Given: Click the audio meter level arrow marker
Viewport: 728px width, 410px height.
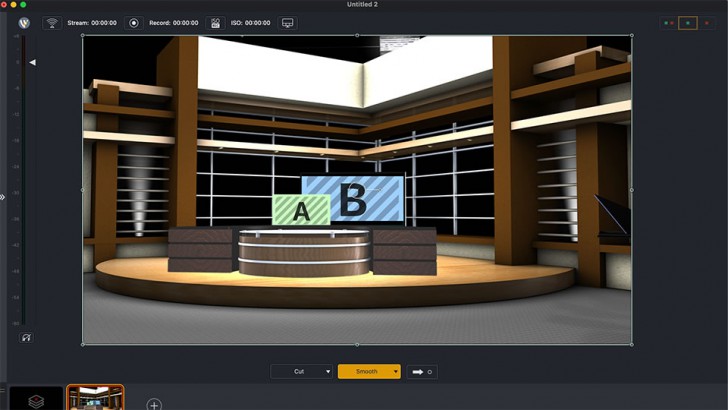Looking at the screenshot, I should click(x=32, y=62).
